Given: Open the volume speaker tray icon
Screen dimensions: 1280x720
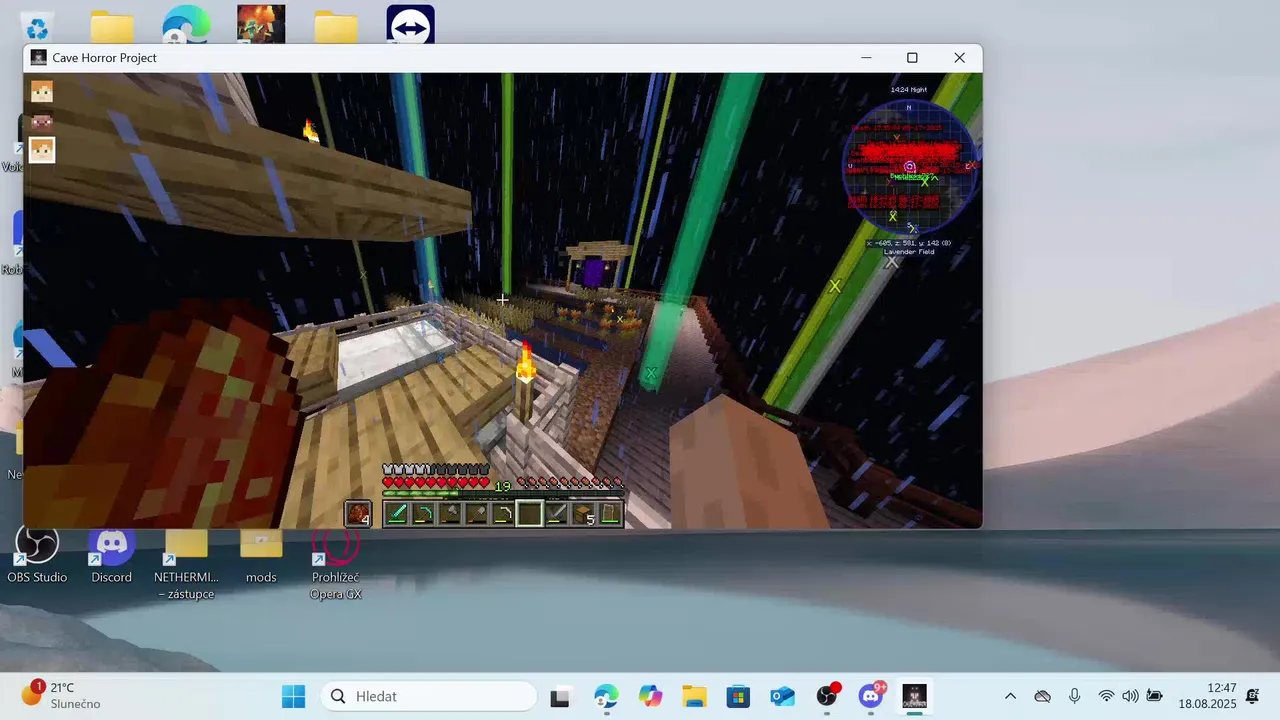Looking at the screenshot, I should tap(1130, 696).
